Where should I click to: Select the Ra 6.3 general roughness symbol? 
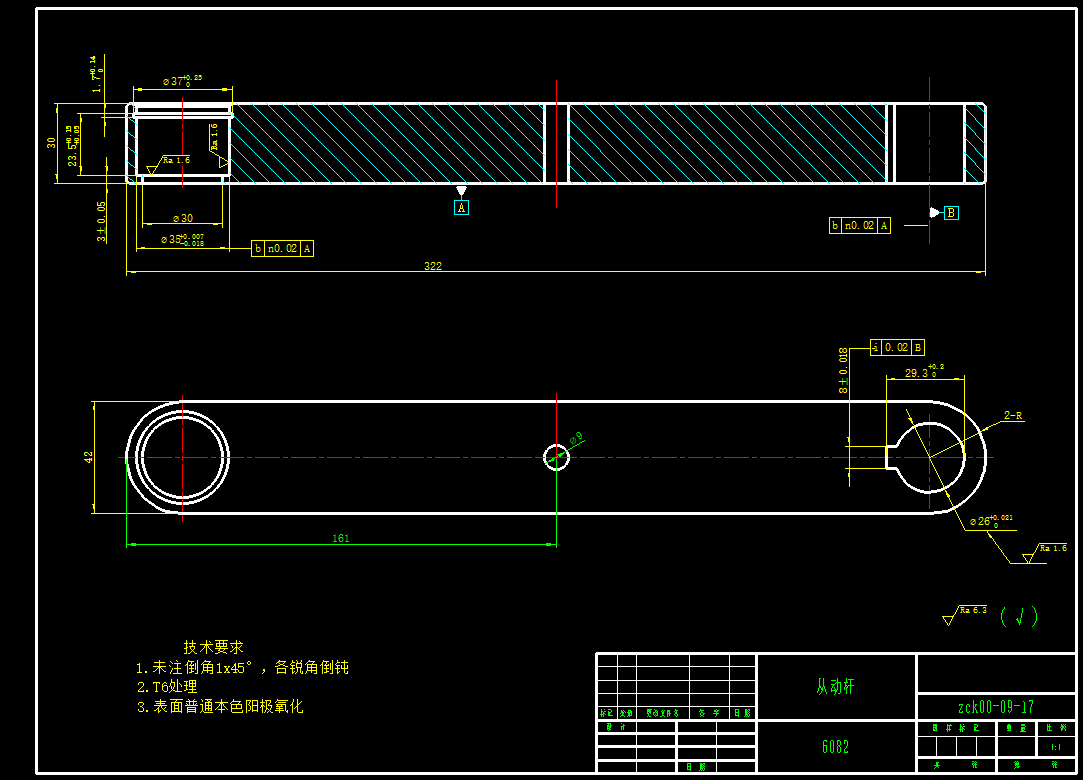pos(965,614)
